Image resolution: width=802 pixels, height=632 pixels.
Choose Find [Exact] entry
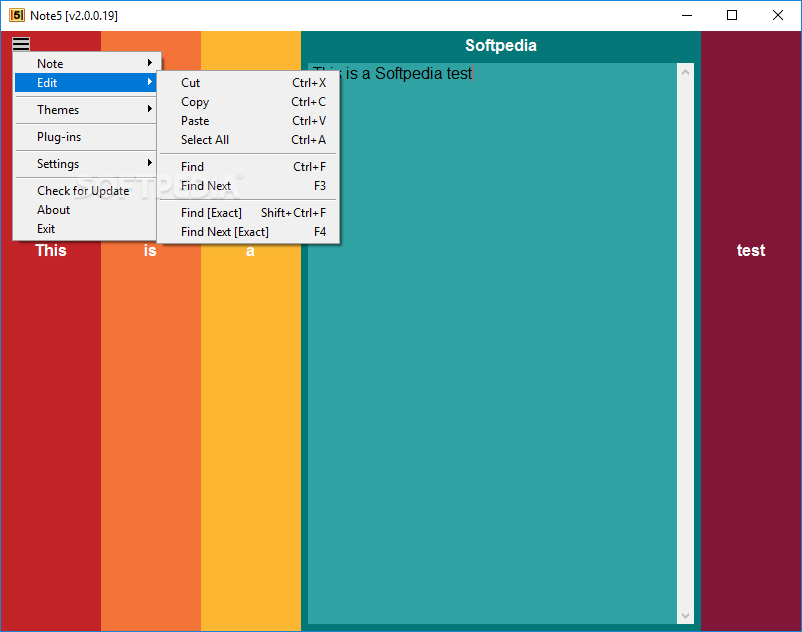point(248,212)
